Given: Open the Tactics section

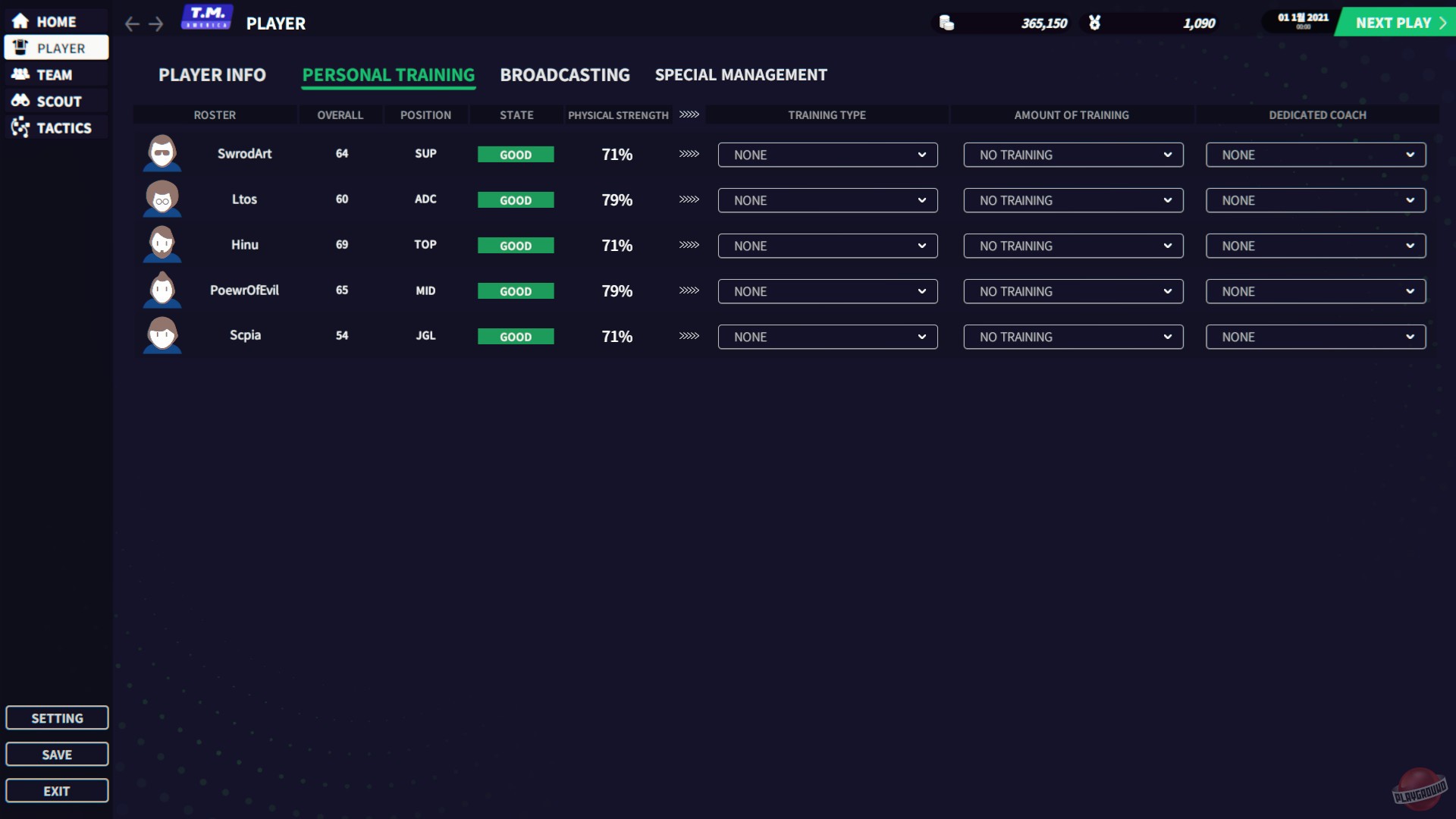Looking at the screenshot, I should coord(56,127).
